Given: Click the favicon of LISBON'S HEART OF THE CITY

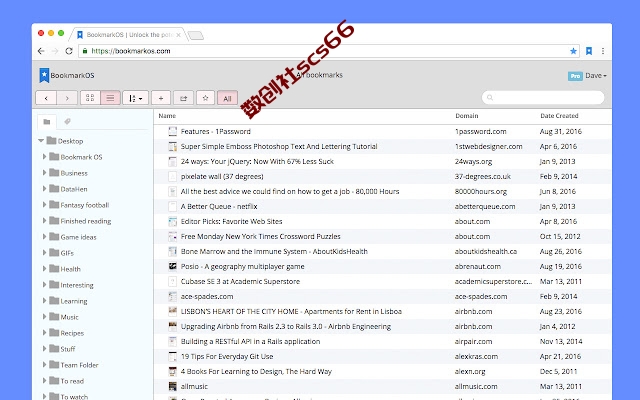Looking at the screenshot, I should point(173,311).
